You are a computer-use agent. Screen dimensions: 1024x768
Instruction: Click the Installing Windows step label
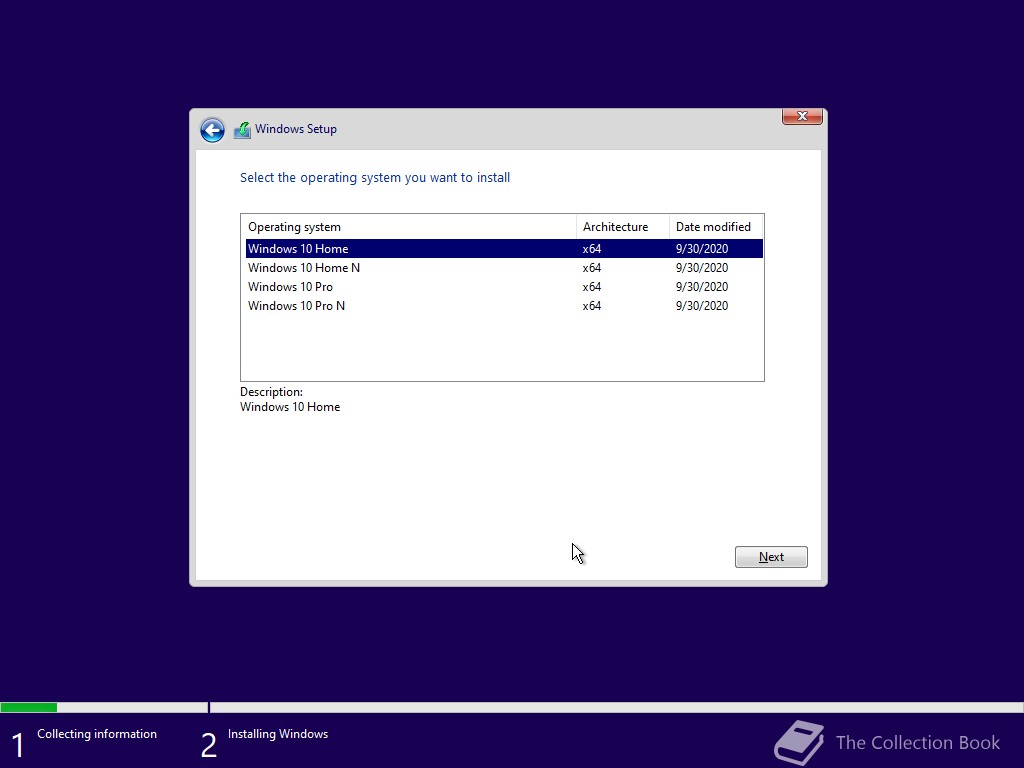pos(278,734)
